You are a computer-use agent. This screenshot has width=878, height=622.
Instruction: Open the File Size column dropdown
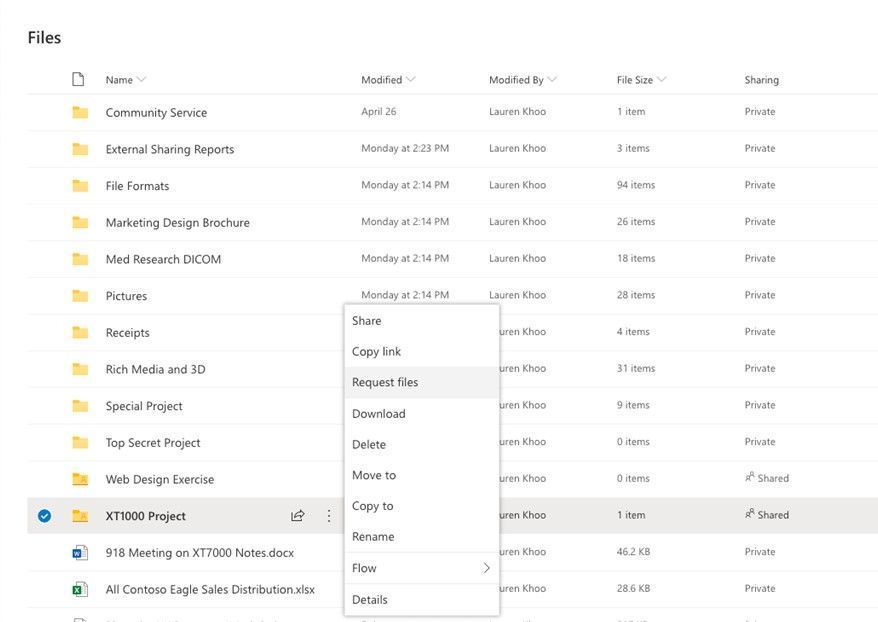(x=661, y=79)
